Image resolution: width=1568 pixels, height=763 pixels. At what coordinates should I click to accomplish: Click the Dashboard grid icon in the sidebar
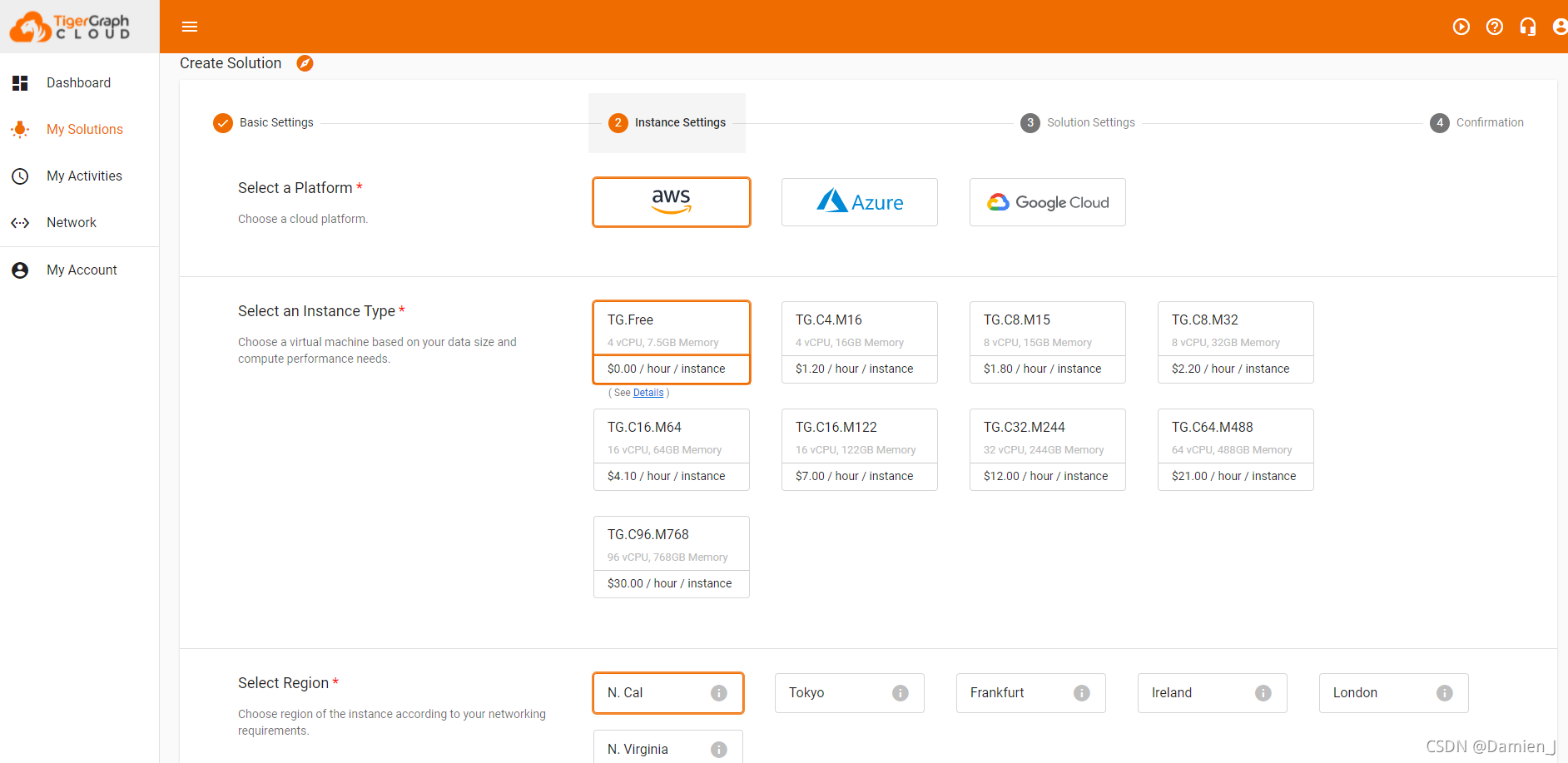click(20, 83)
